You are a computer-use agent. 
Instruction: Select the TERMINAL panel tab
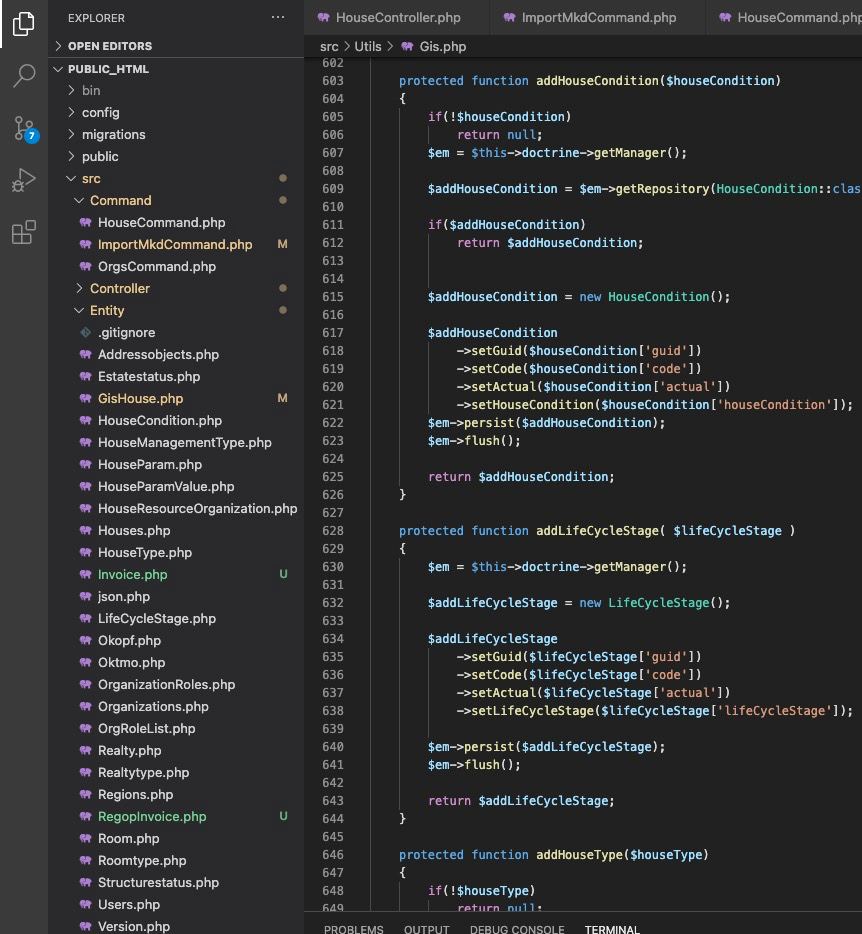(x=612, y=928)
